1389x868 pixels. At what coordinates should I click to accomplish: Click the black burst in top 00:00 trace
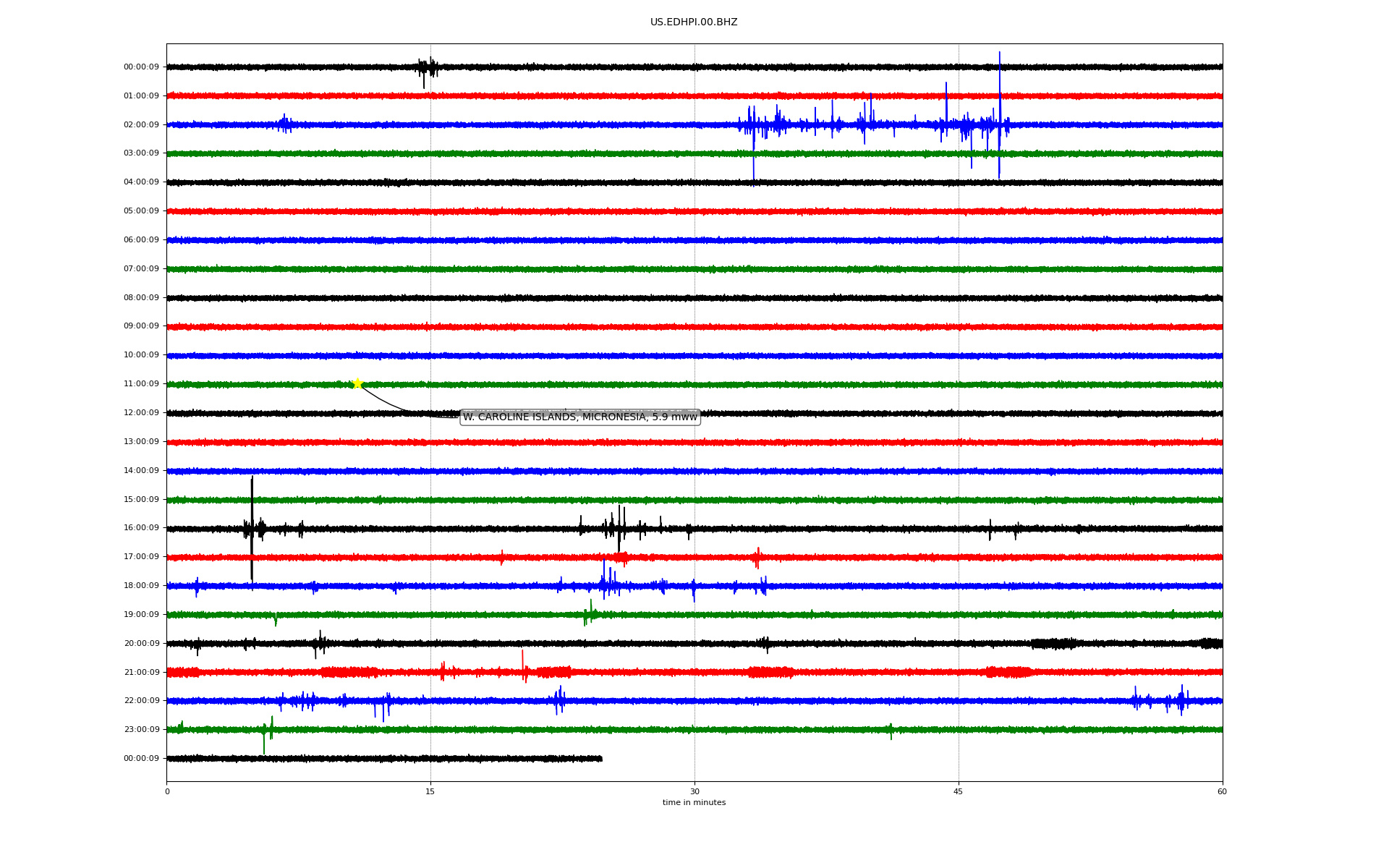click(428, 68)
